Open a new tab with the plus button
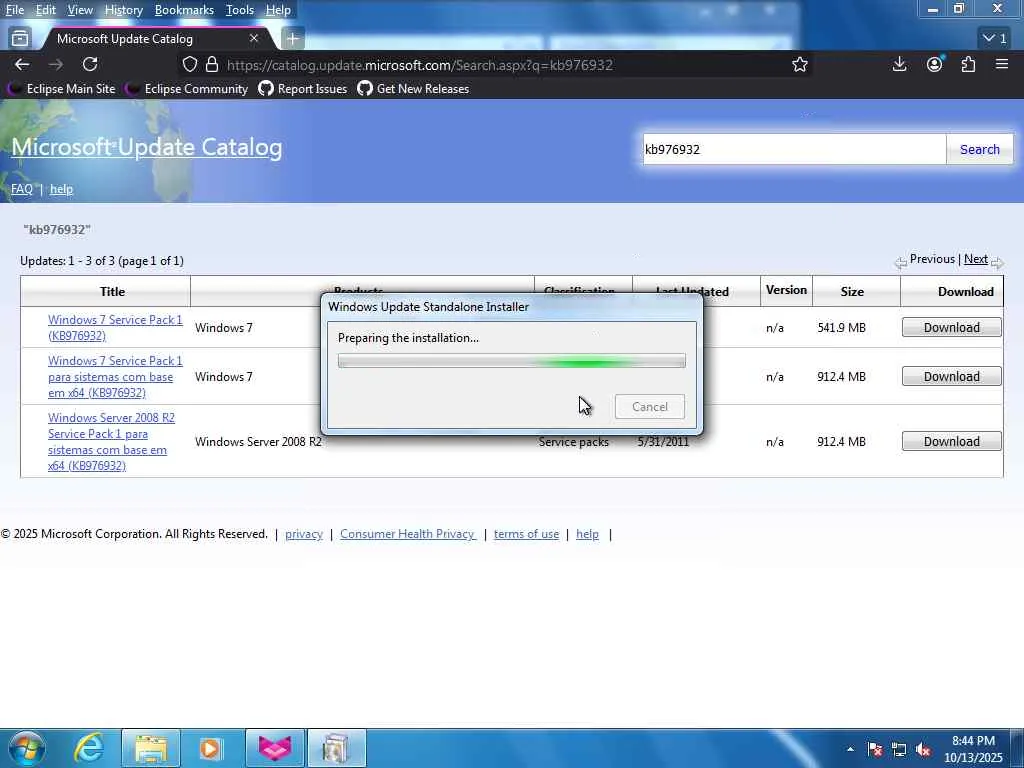Viewport: 1024px width, 768px height. 293,39
